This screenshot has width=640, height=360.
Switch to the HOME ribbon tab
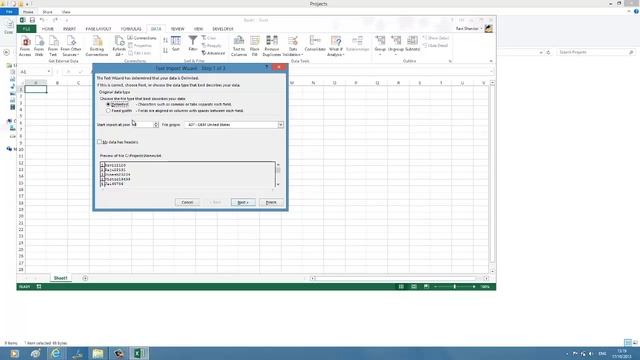pyautogui.click(x=48, y=29)
